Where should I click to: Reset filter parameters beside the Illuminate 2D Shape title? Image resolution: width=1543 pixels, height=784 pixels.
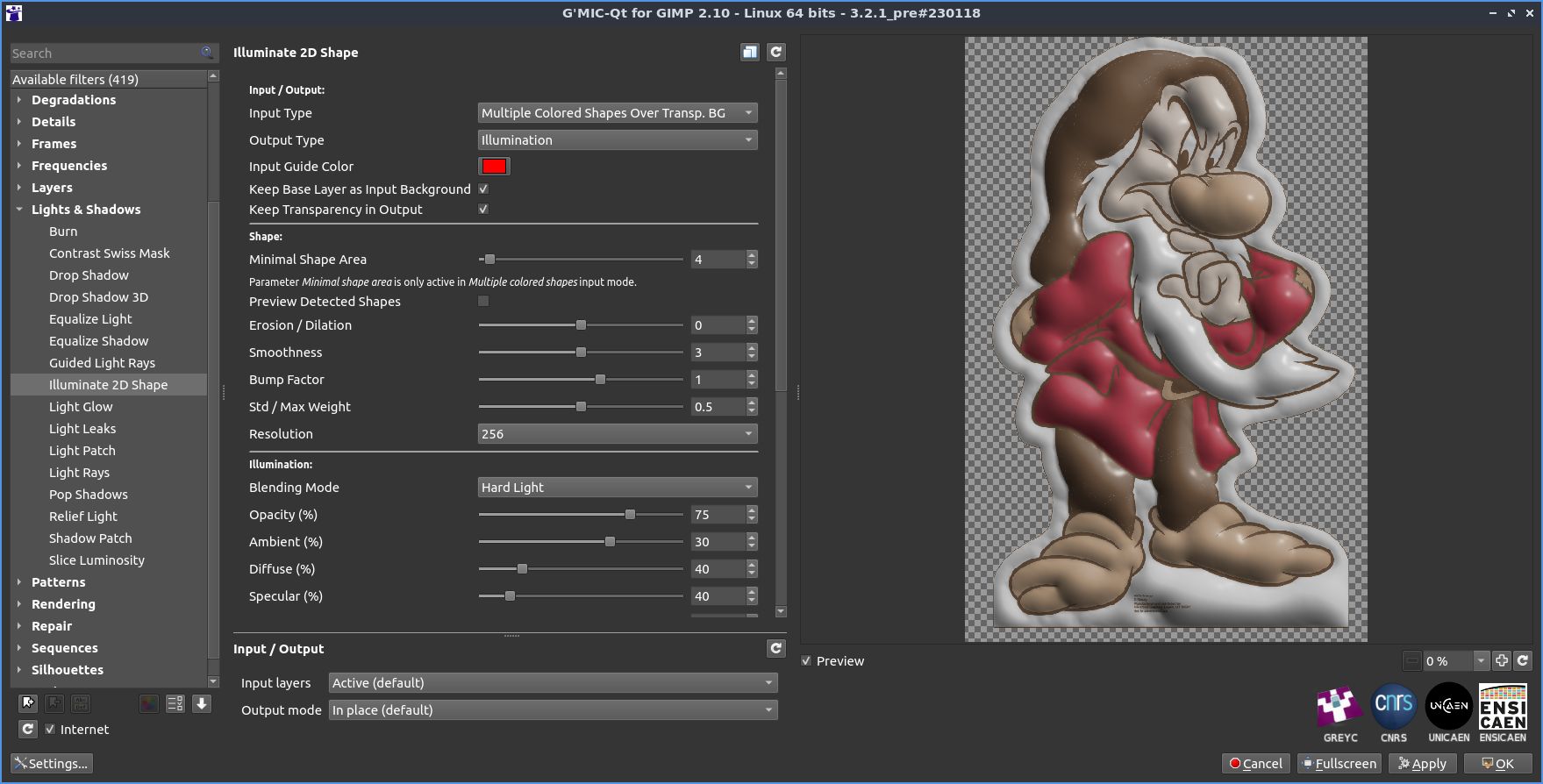[x=775, y=53]
